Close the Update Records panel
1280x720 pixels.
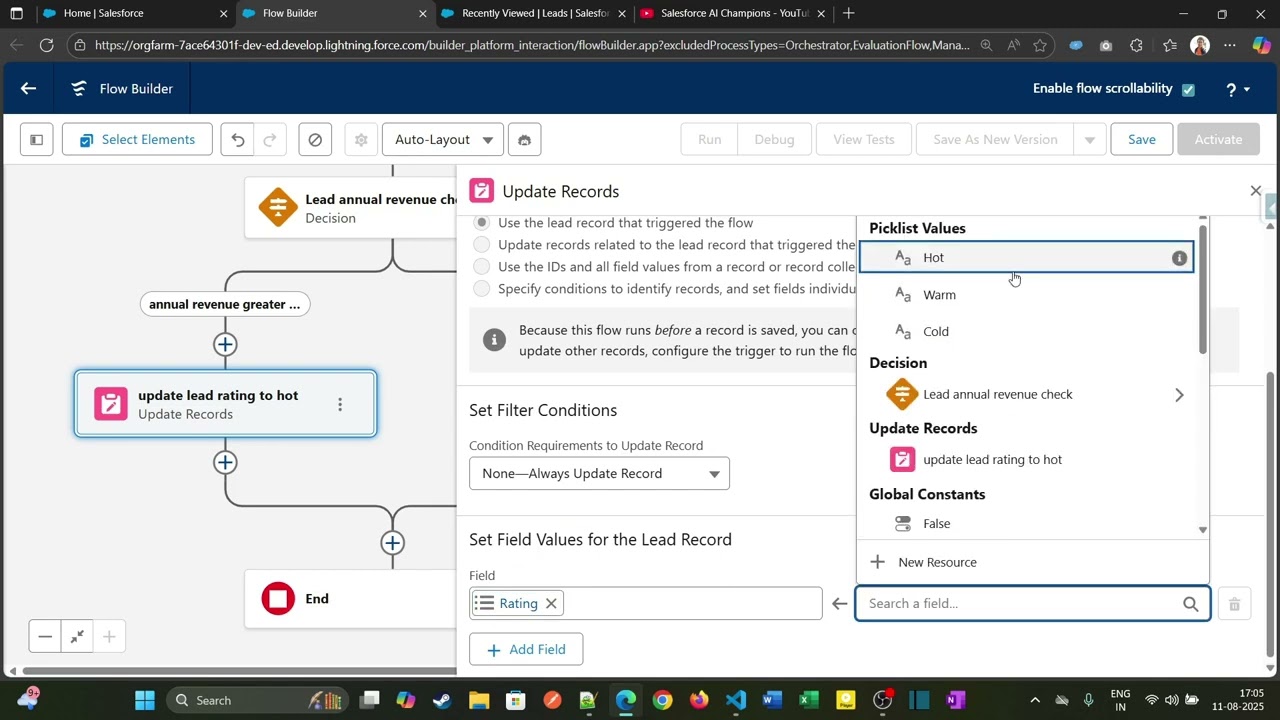[x=1256, y=191]
